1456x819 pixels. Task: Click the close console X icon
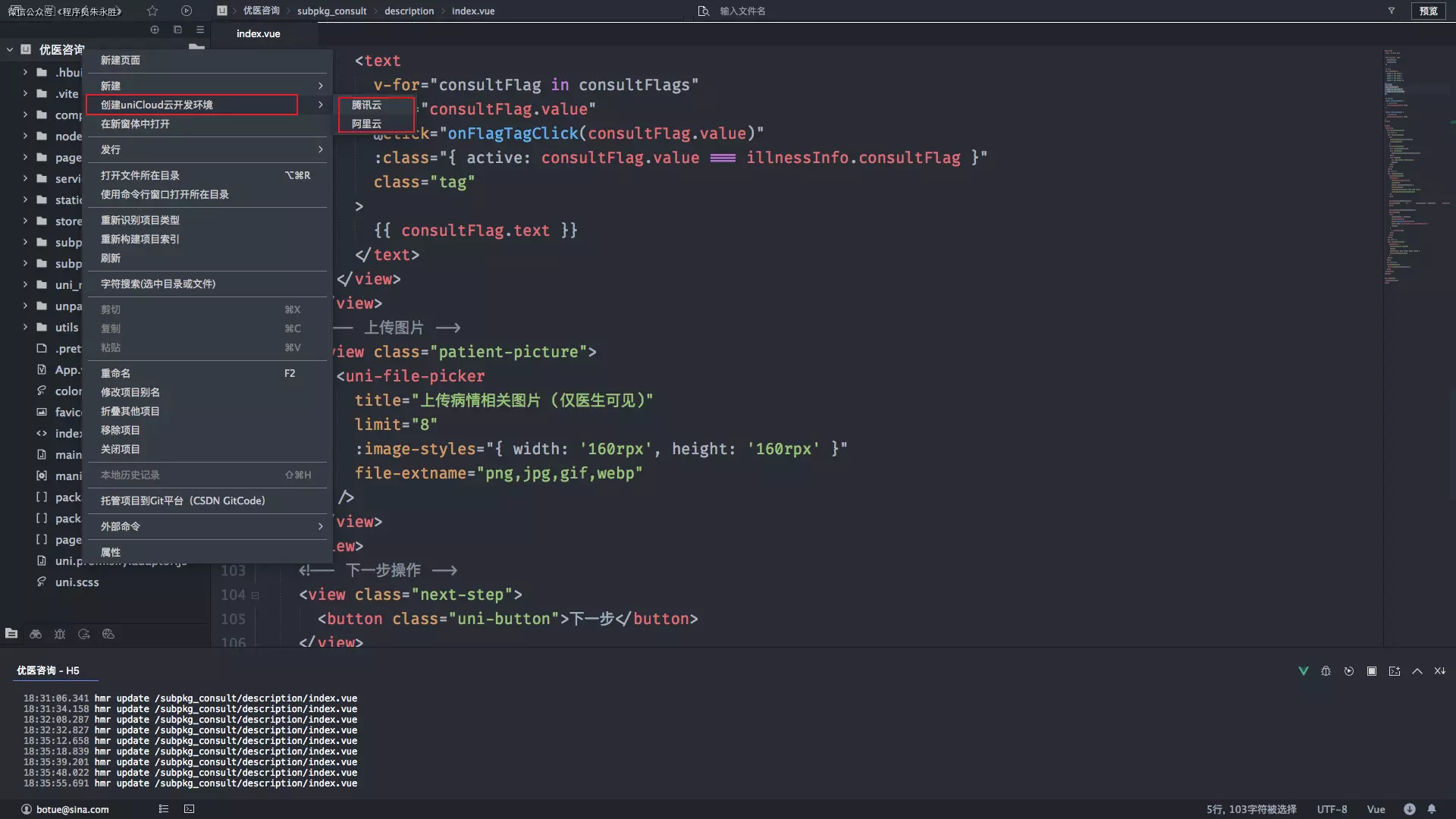1440,671
